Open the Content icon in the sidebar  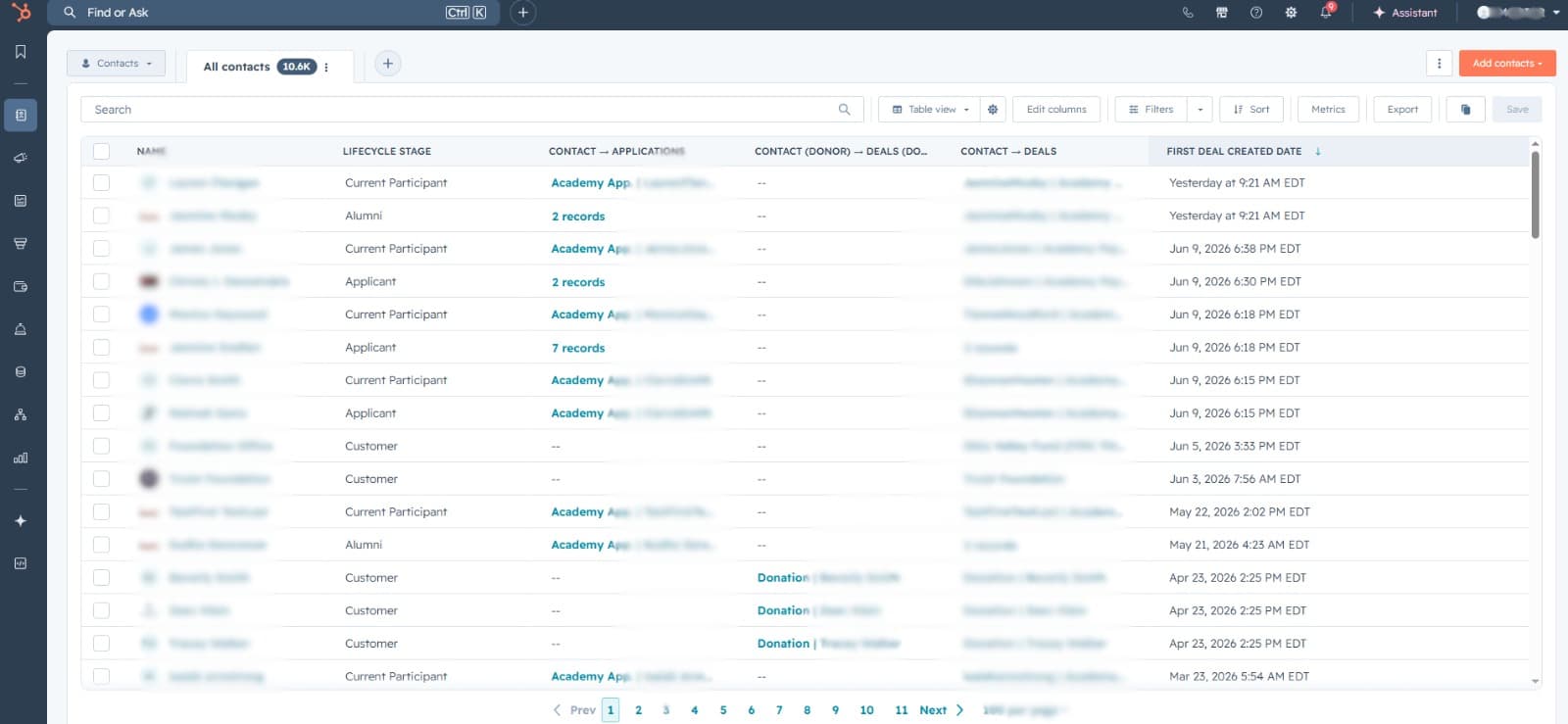click(x=21, y=201)
